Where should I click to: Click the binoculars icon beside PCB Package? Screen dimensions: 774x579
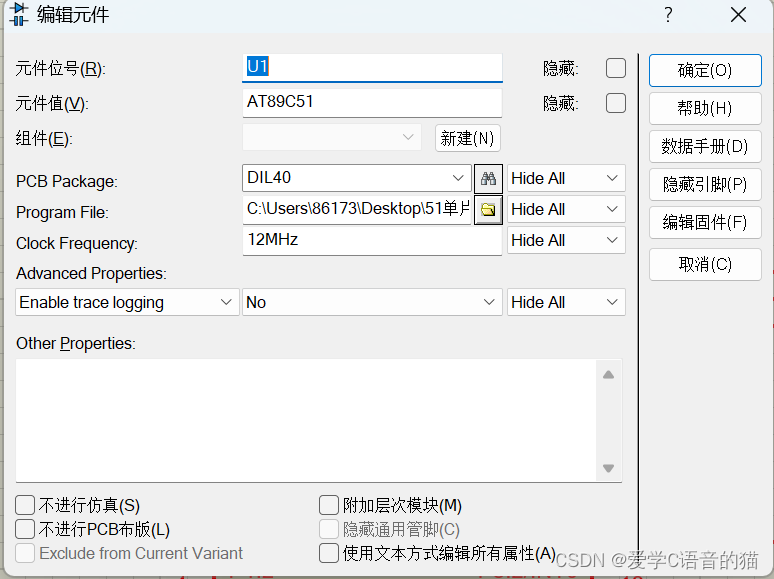[x=488, y=179]
